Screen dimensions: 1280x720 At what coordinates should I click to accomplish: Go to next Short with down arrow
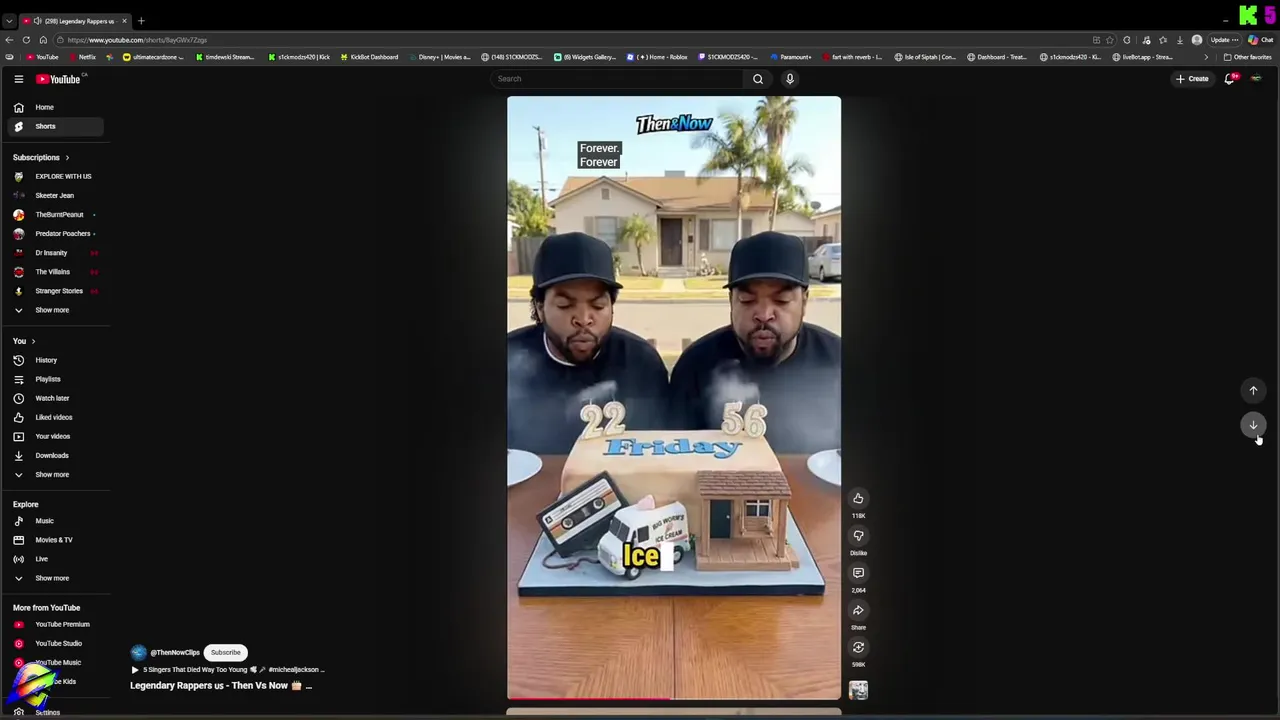[1253, 425]
